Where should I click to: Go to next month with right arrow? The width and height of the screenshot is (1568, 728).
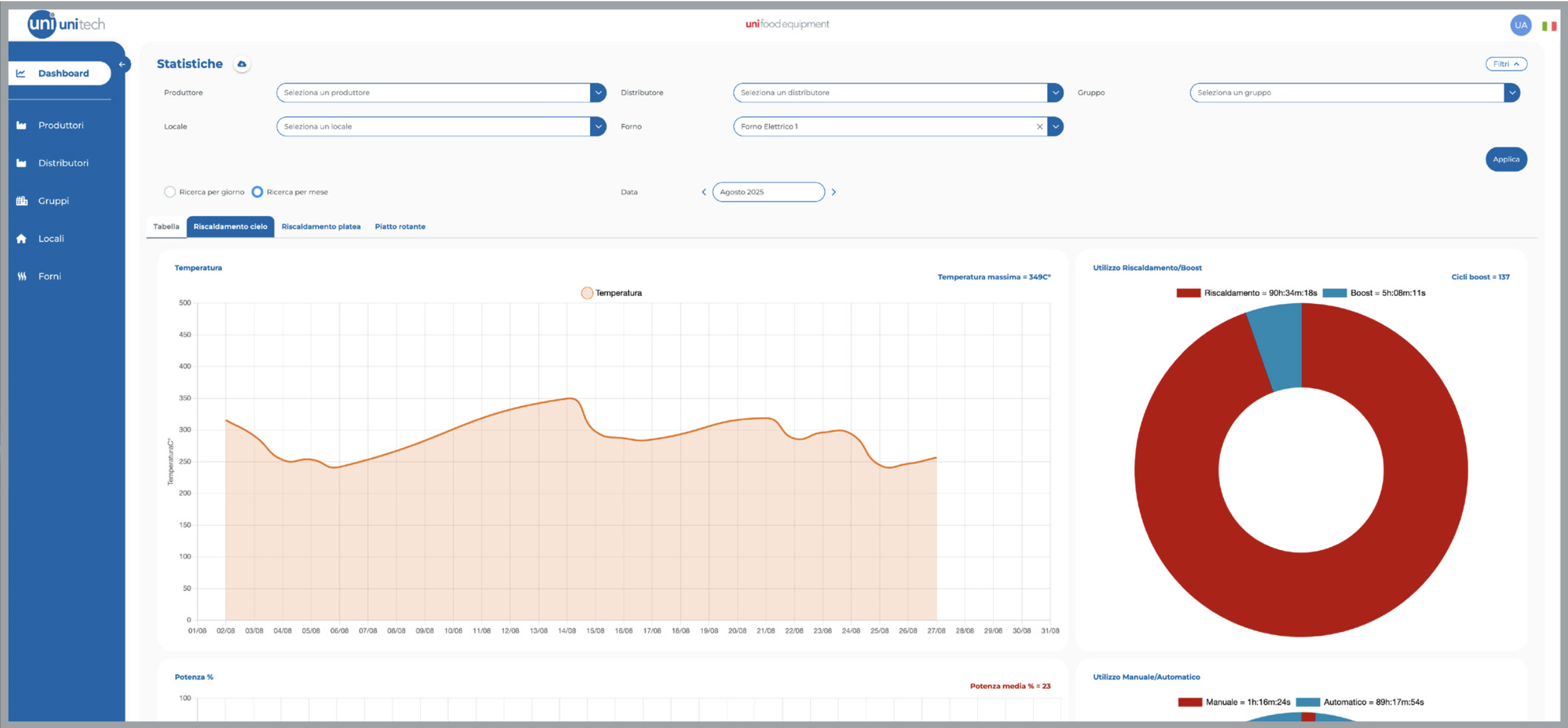coord(834,192)
